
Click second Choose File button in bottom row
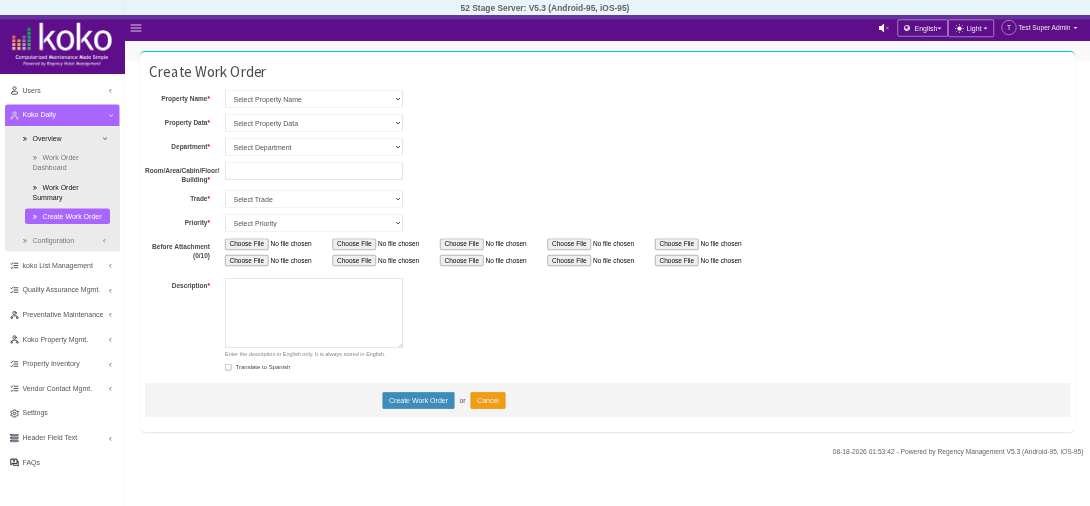pyautogui.click(x=354, y=261)
